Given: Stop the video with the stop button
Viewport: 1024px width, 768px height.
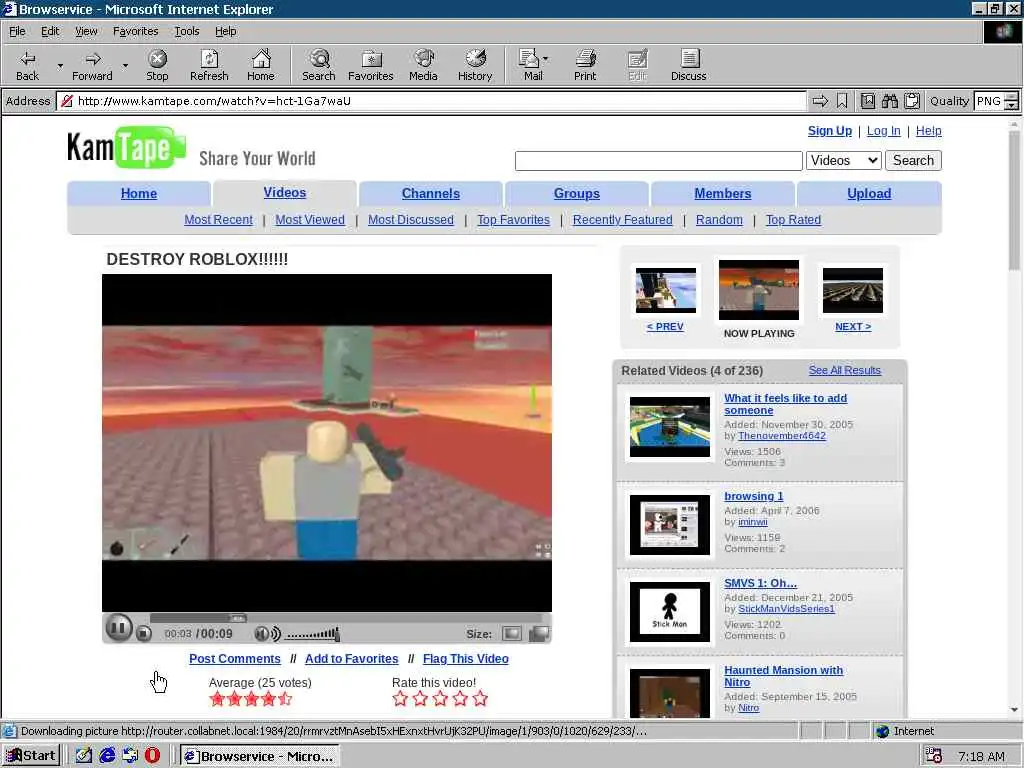Looking at the screenshot, I should [144, 633].
